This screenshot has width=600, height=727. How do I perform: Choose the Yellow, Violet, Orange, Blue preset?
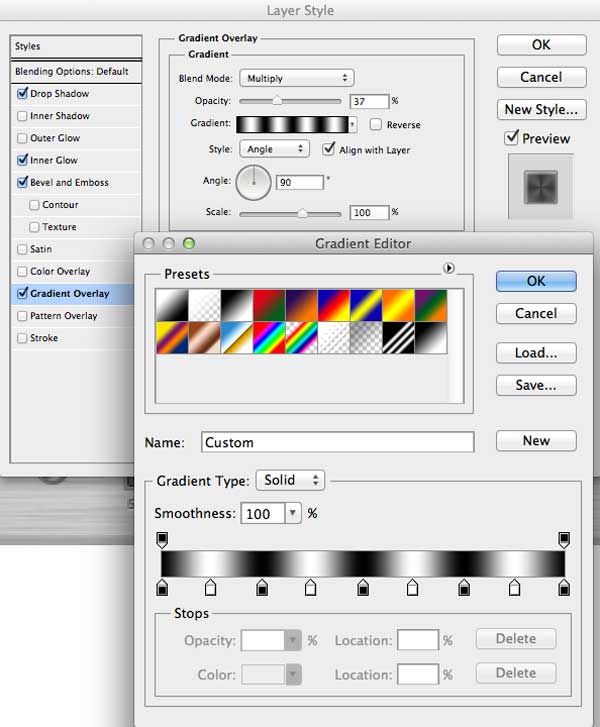[172, 338]
